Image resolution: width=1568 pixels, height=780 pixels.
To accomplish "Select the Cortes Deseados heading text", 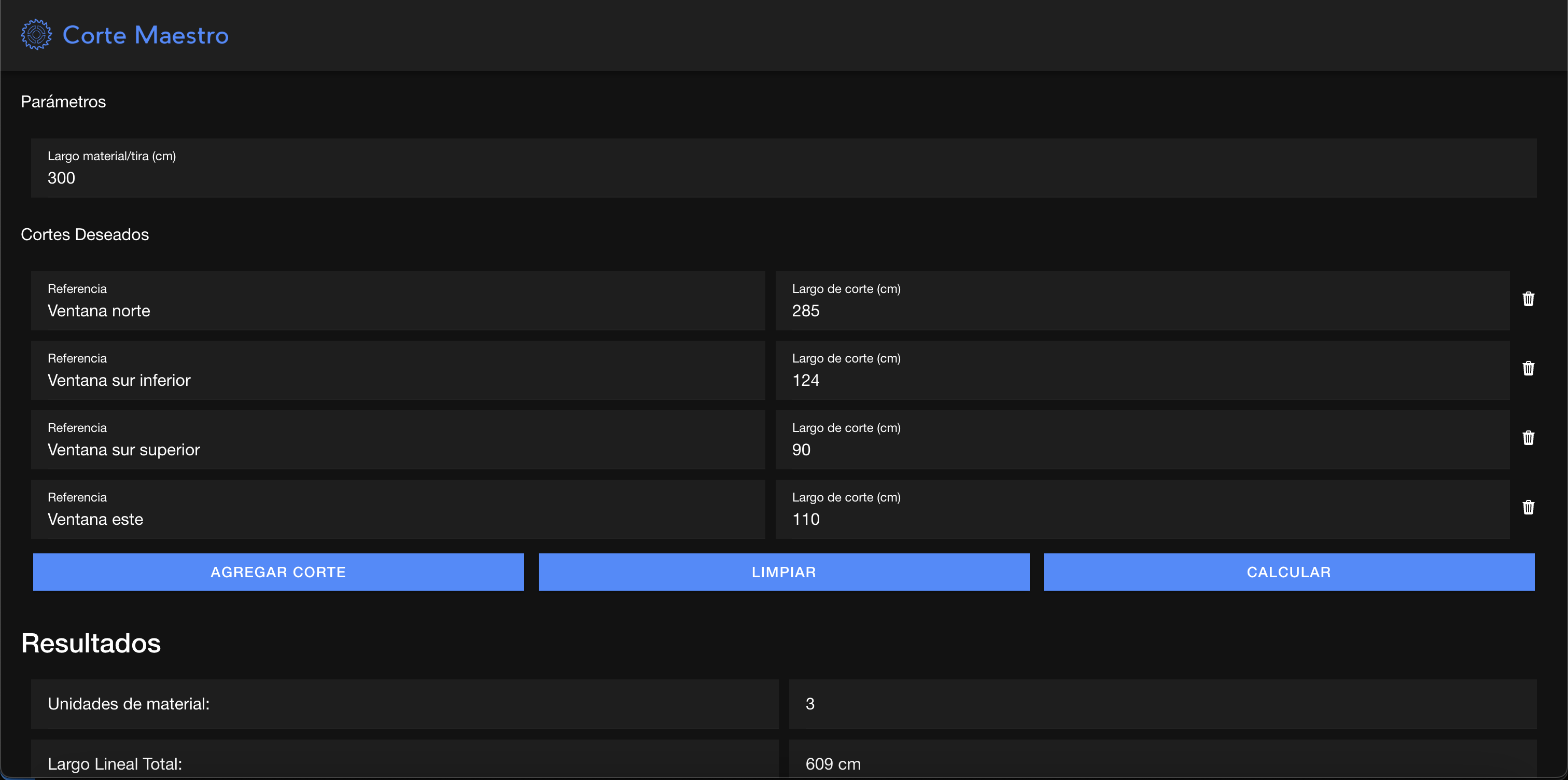I will (85, 234).
